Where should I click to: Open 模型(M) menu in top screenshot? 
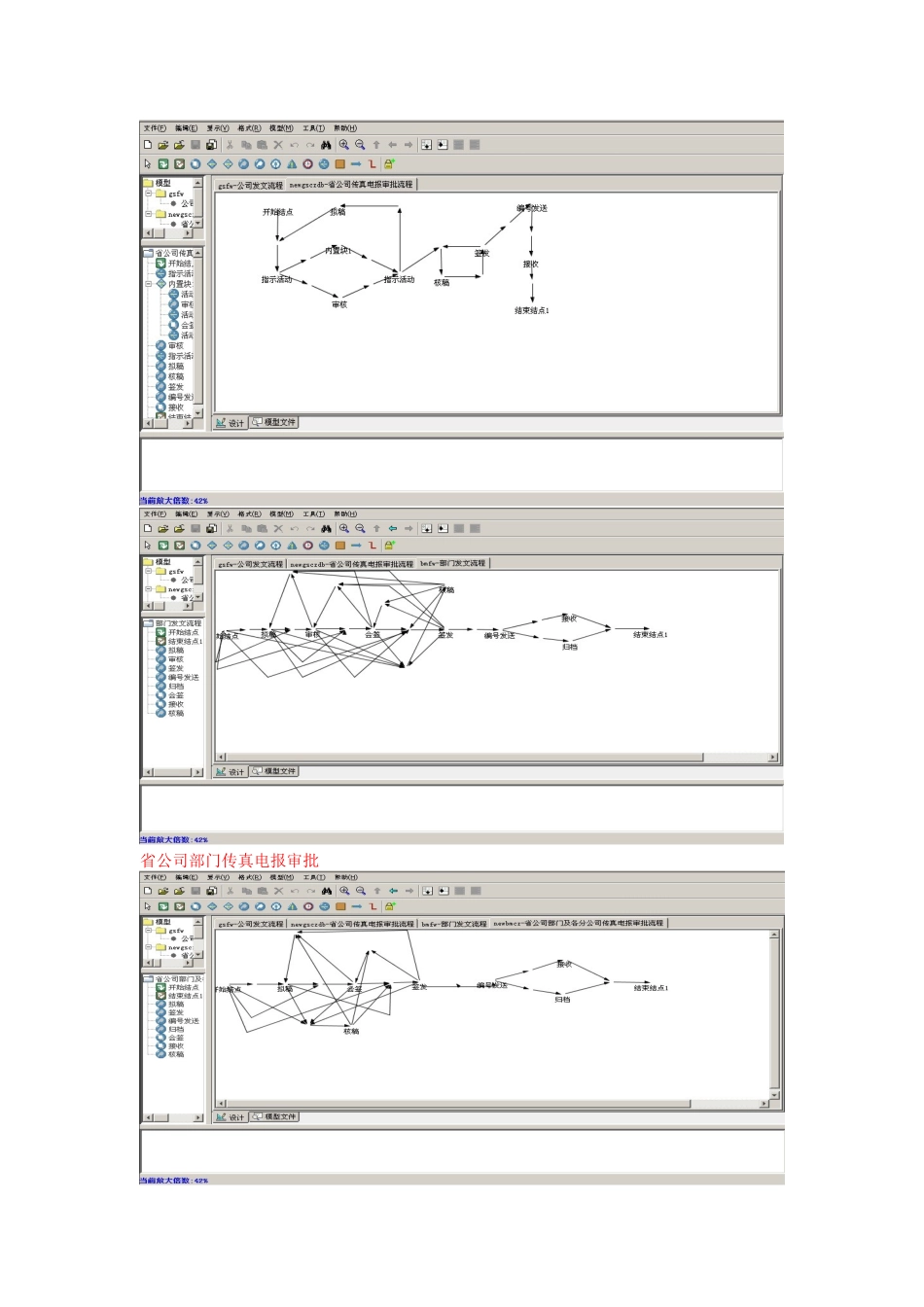click(x=281, y=128)
